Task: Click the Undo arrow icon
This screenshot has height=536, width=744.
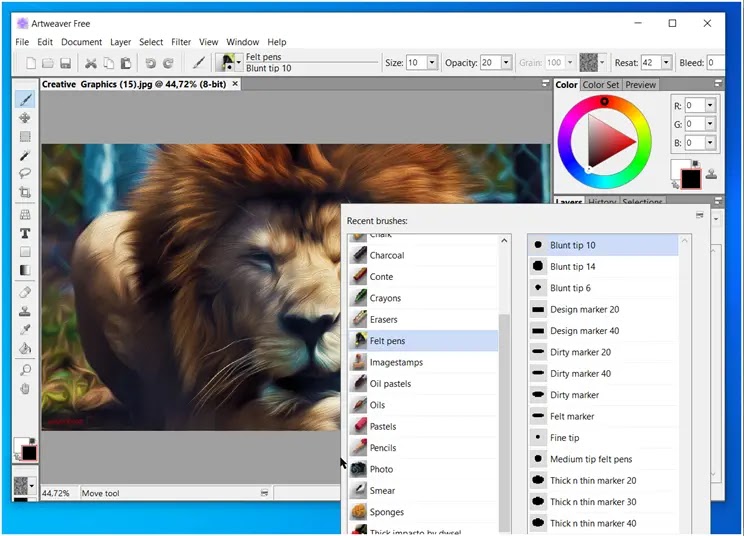Action: click(x=150, y=63)
